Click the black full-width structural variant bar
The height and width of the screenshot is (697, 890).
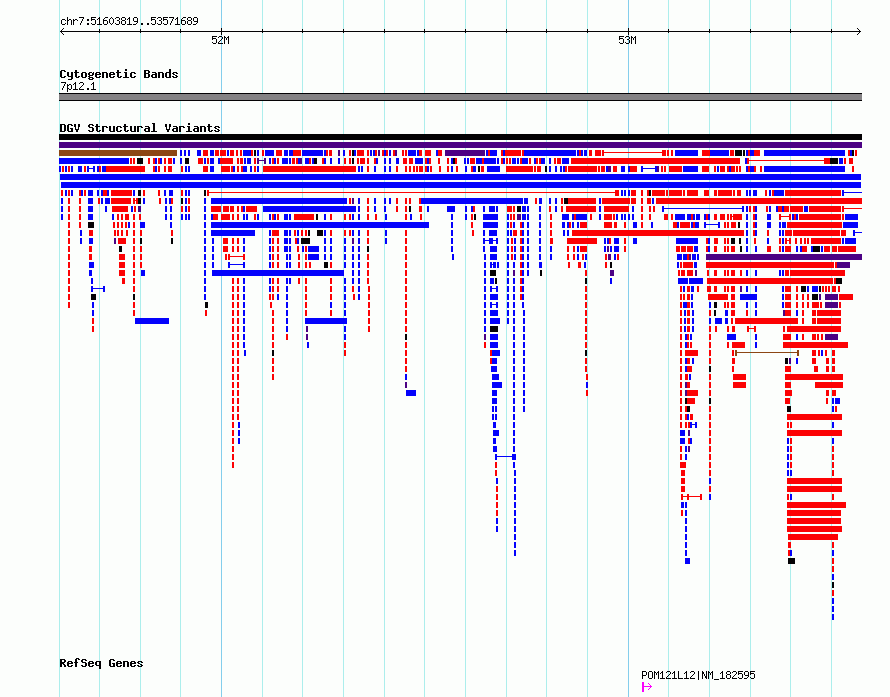point(460,137)
